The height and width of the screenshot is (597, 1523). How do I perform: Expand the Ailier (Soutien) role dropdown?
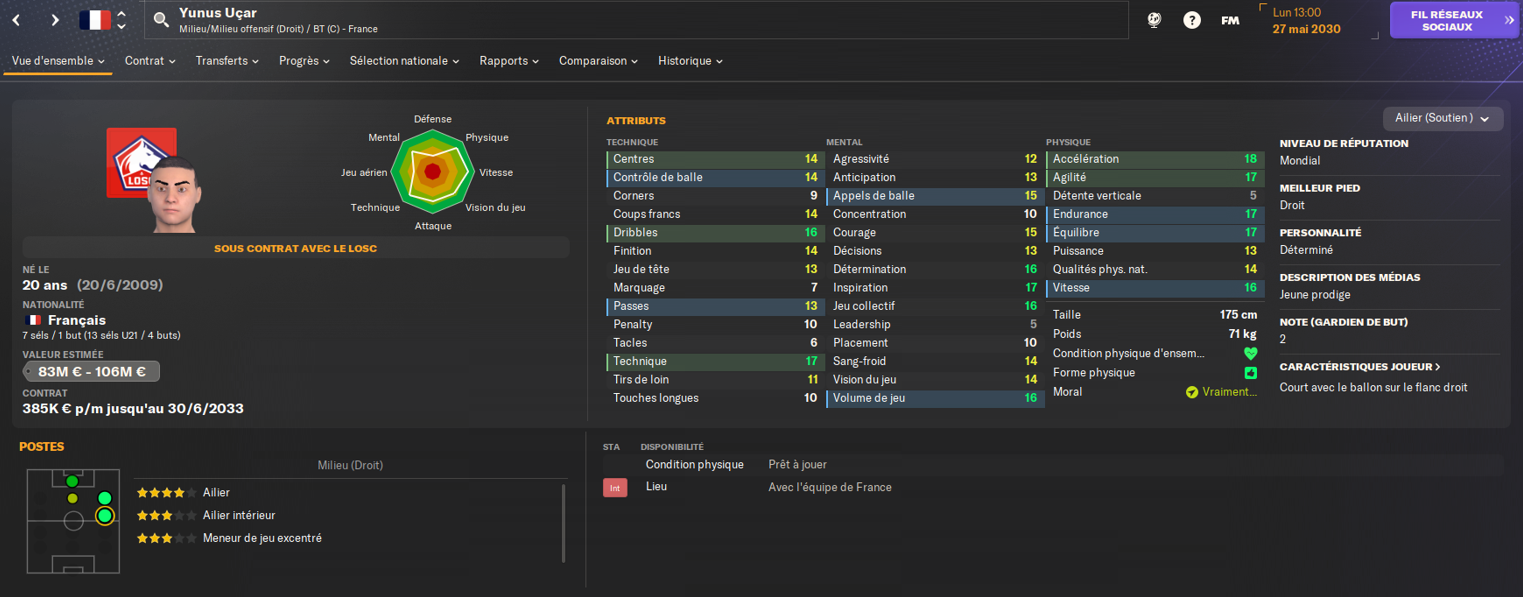(x=1443, y=118)
